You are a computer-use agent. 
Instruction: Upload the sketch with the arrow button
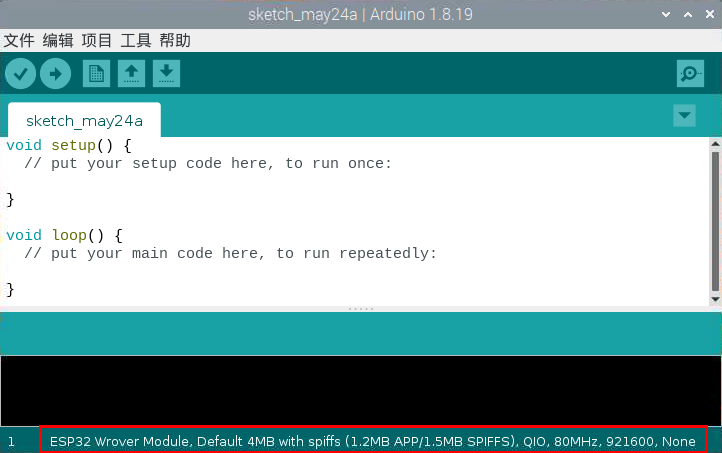55,73
